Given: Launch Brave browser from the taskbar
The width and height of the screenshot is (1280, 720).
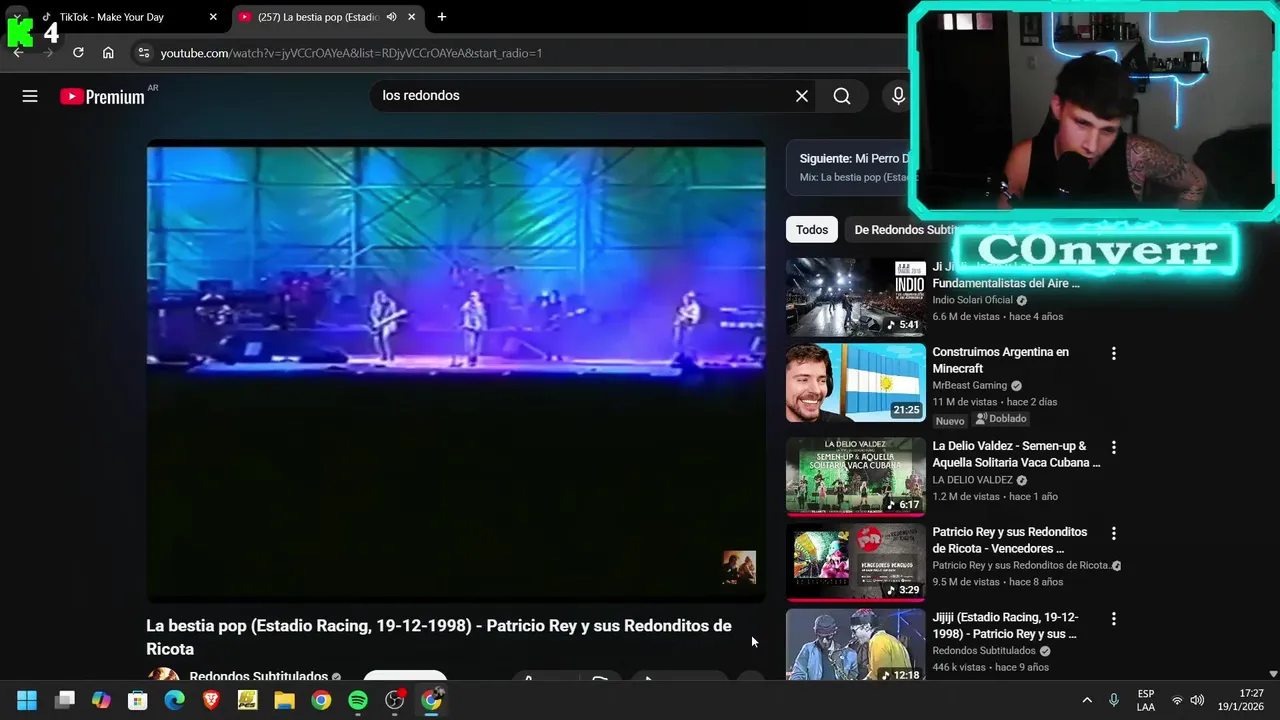Looking at the screenshot, I should 211,700.
